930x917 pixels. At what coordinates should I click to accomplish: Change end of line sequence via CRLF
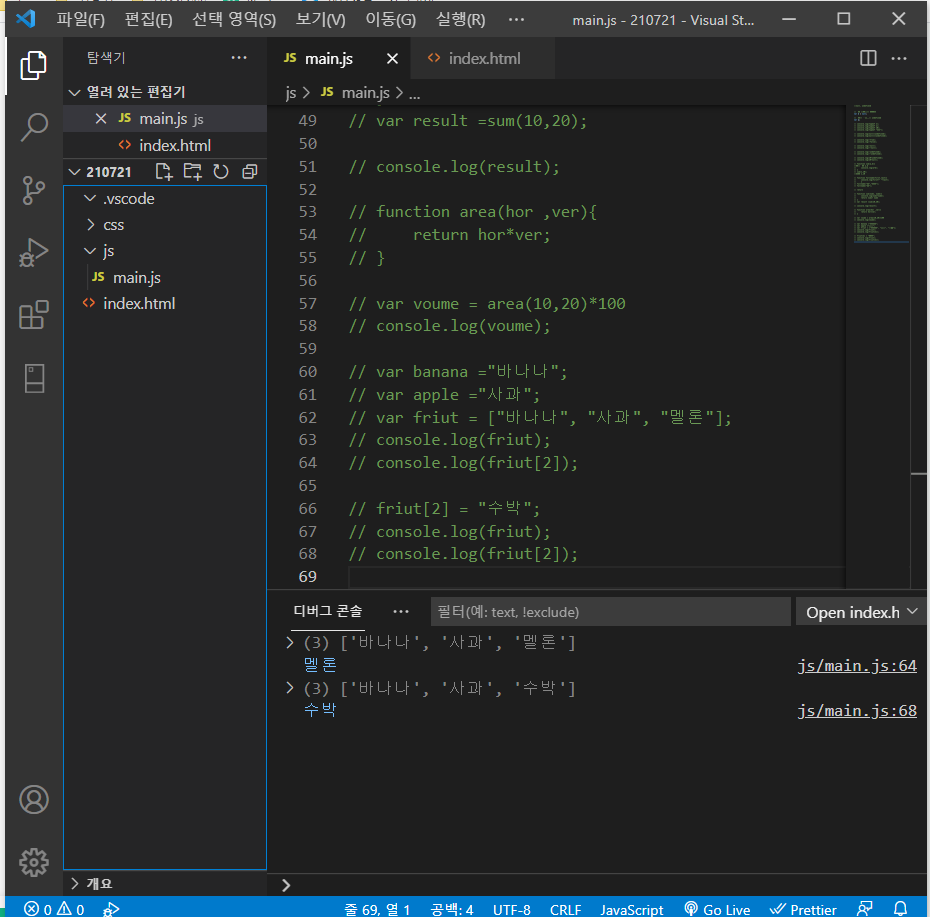click(565, 909)
